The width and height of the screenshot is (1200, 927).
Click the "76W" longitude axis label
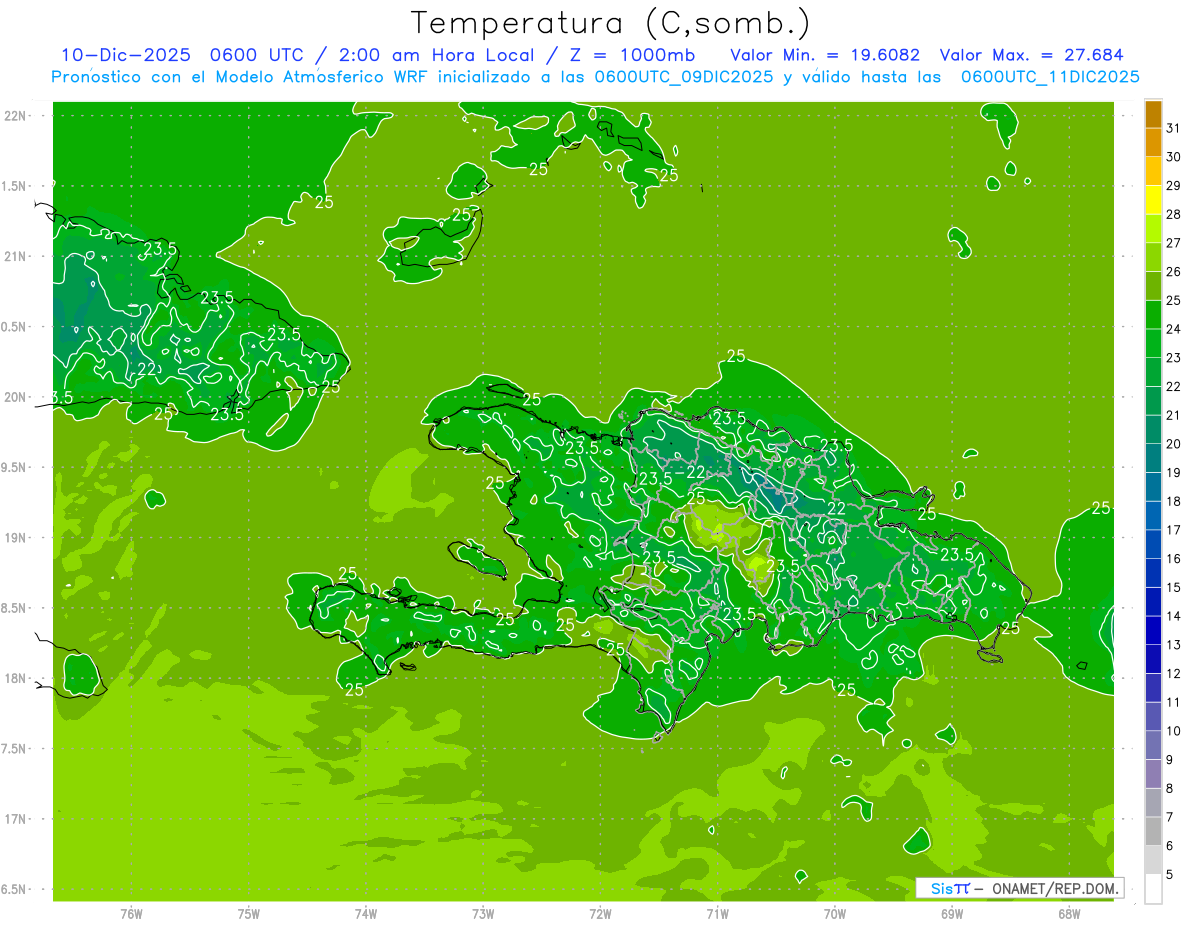click(x=131, y=914)
